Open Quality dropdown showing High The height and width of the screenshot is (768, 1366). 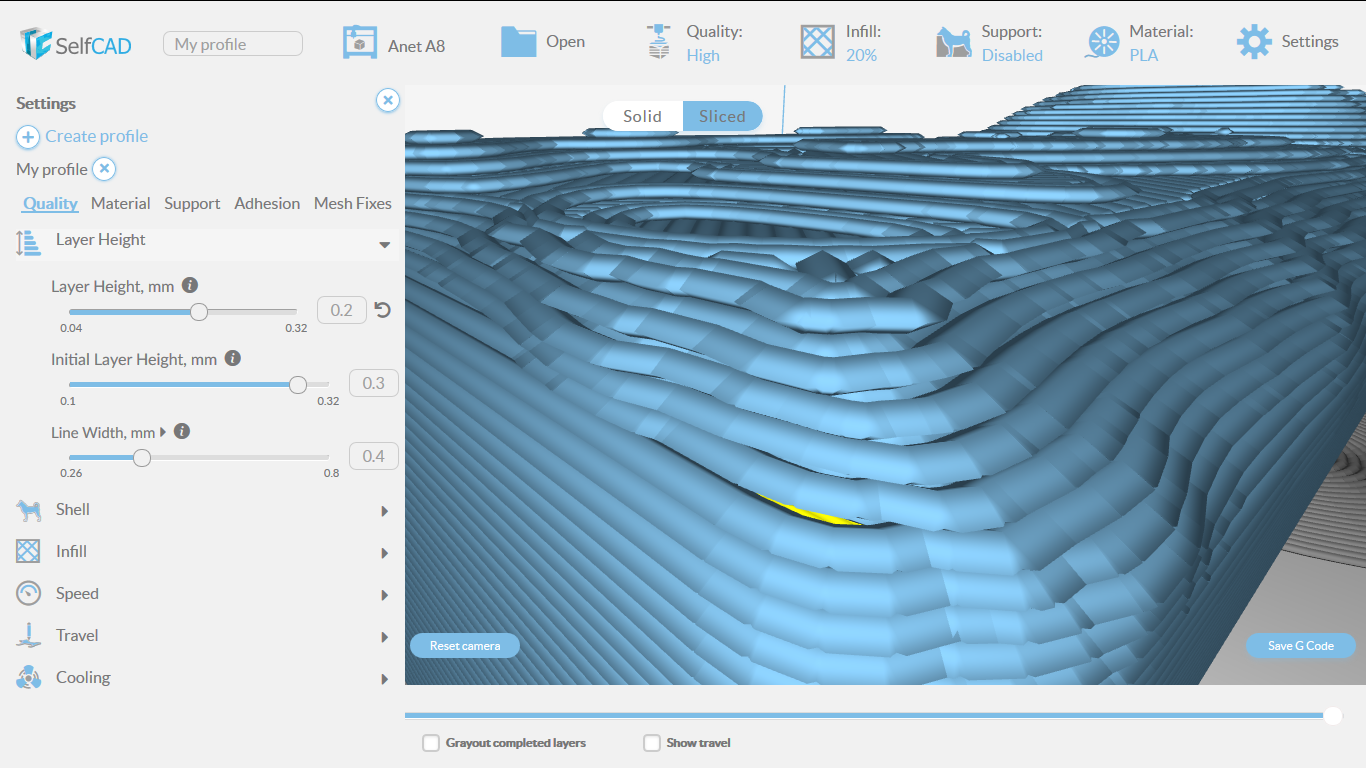tap(703, 55)
